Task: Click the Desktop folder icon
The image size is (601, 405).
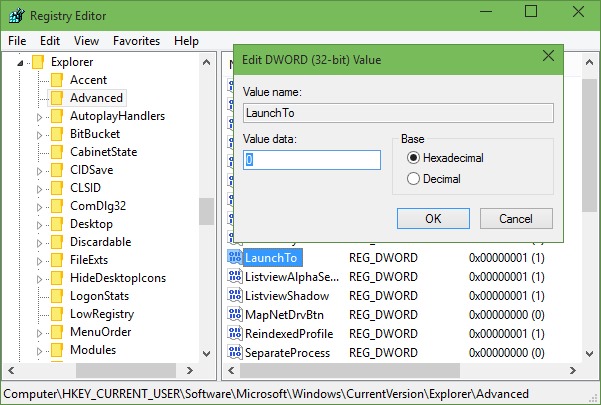Action: pos(57,224)
